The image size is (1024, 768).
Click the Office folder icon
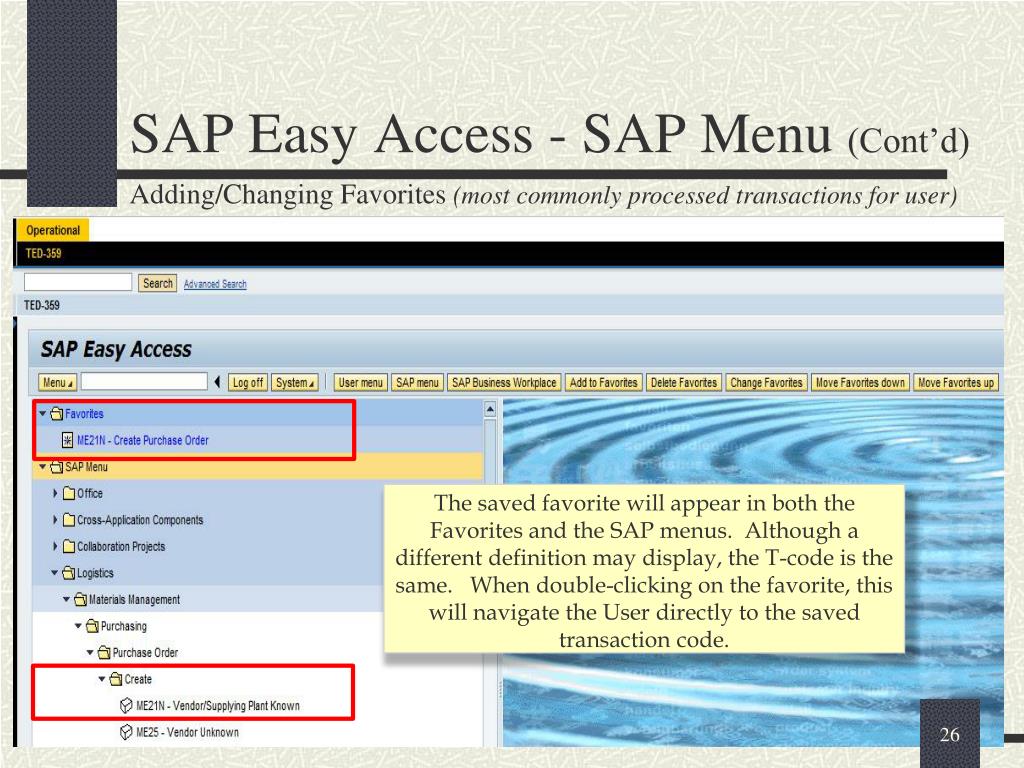(69, 493)
